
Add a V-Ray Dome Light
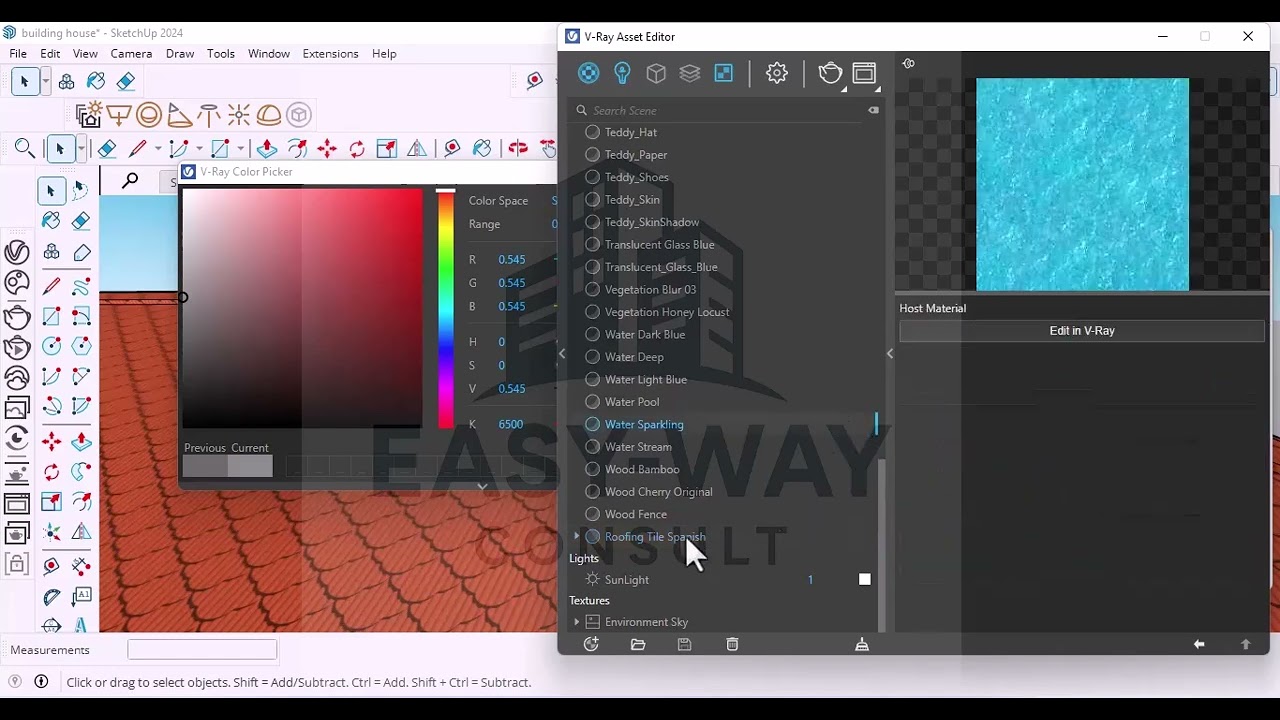(269, 115)
